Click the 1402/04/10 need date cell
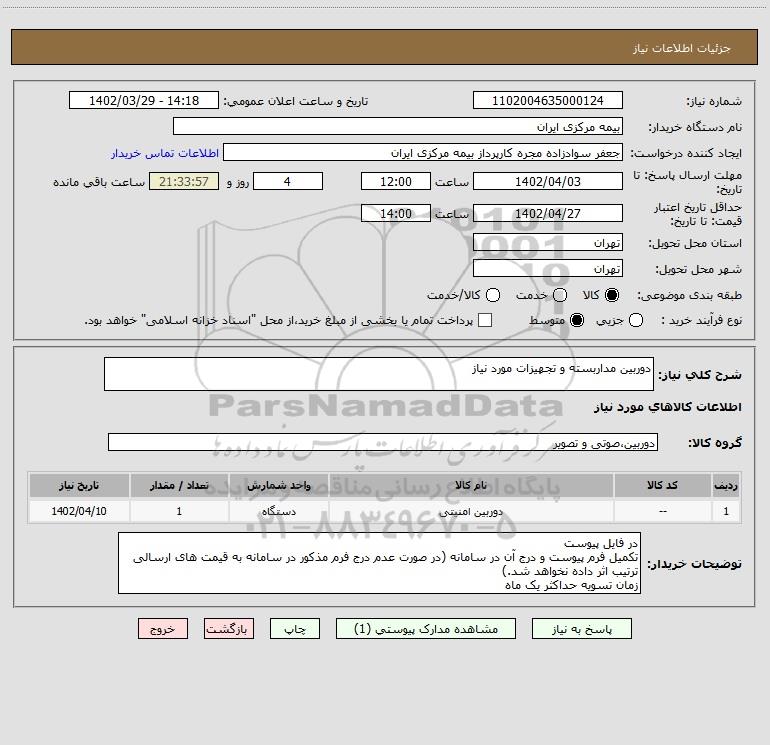 [79, 511]
